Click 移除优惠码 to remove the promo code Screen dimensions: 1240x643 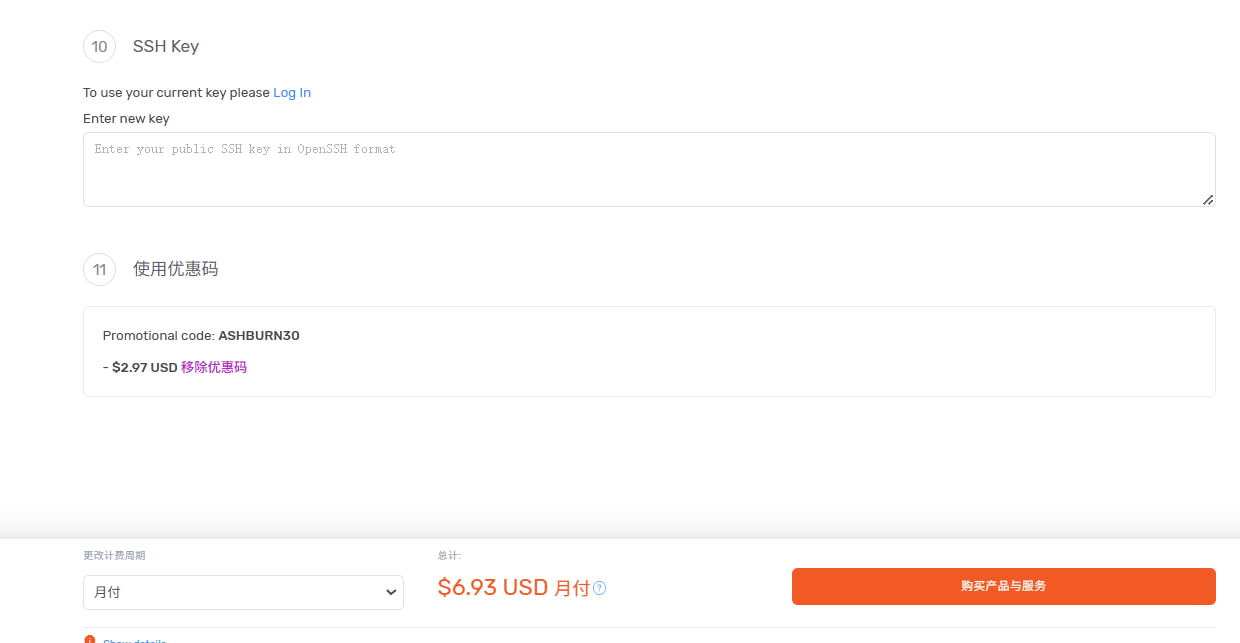pos(213,367)
